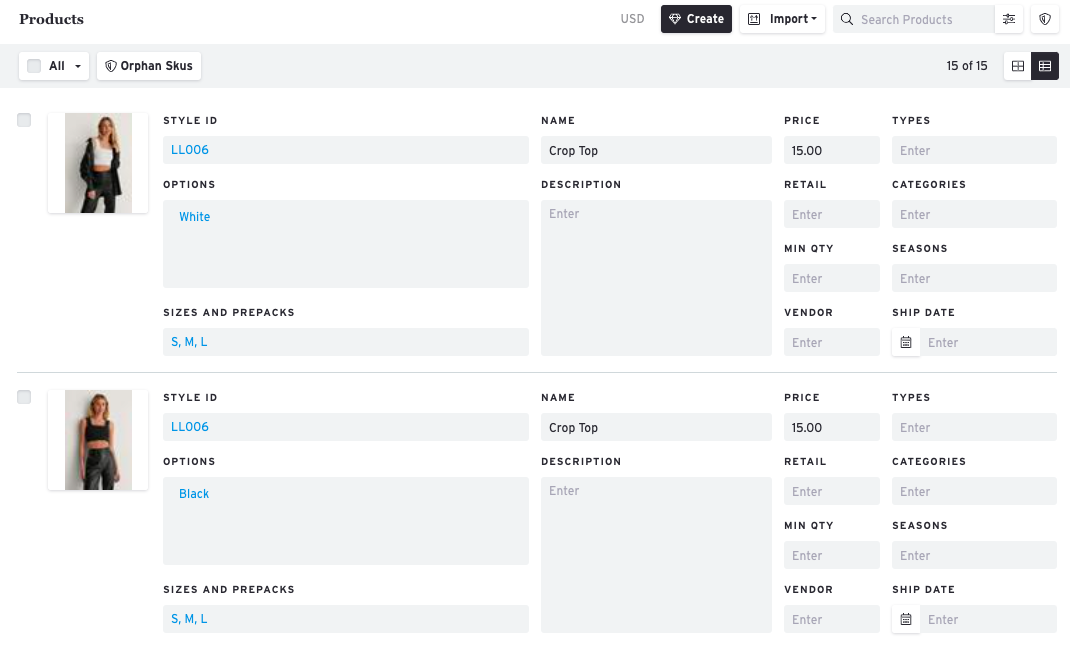The height and width of the screenshot is (648, 1070).
Task: Click the Create diamond icon
Action: point(677,19)
